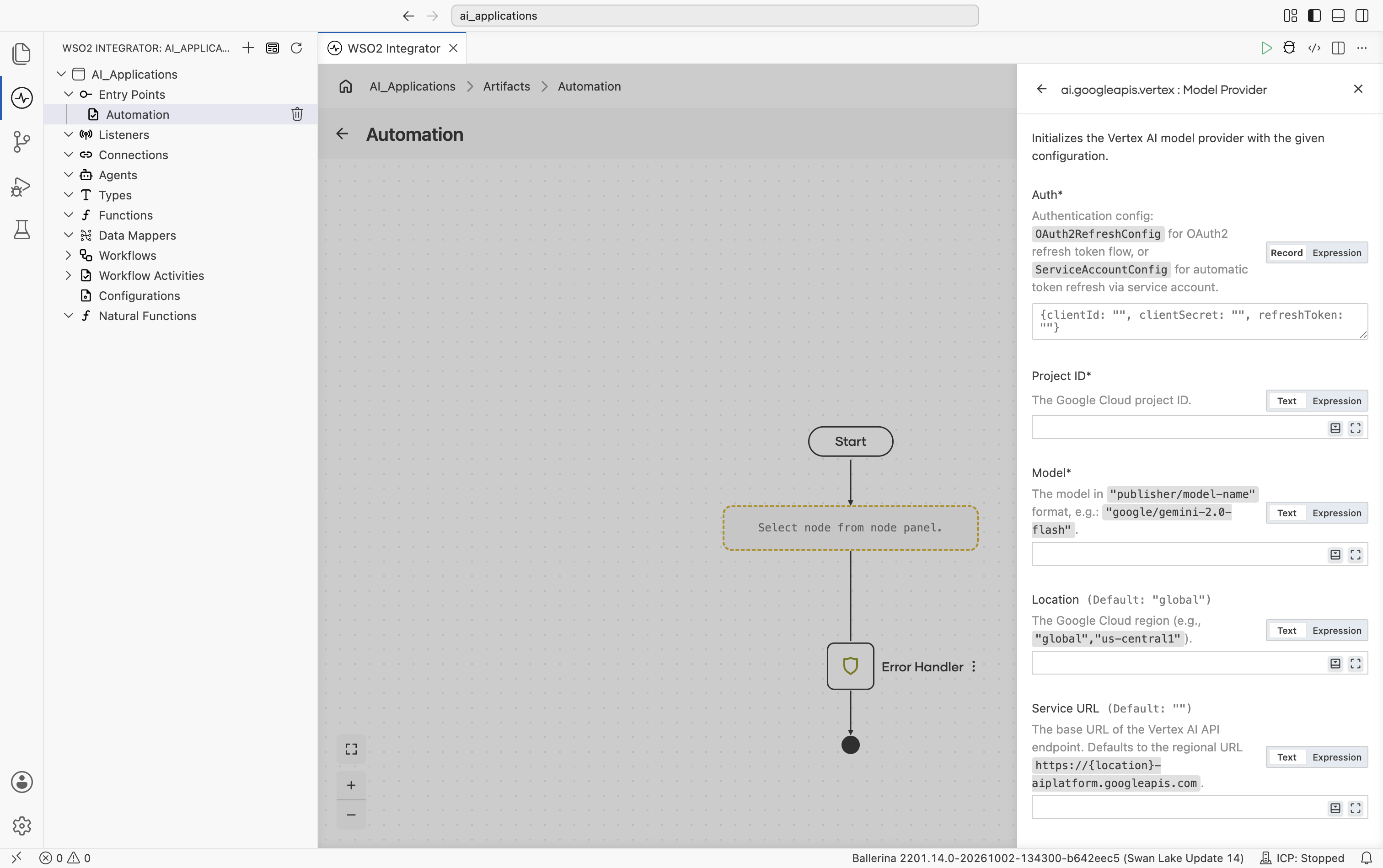Start debugging with the bug icon

point(1289,48)
